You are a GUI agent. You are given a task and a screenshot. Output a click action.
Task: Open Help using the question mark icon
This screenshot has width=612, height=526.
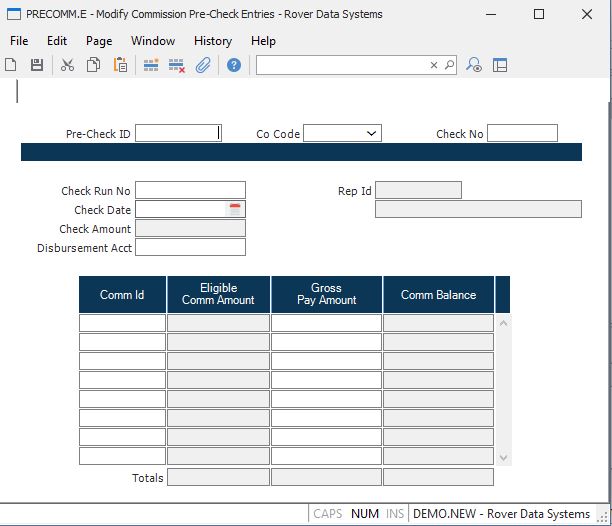[234, 65]
